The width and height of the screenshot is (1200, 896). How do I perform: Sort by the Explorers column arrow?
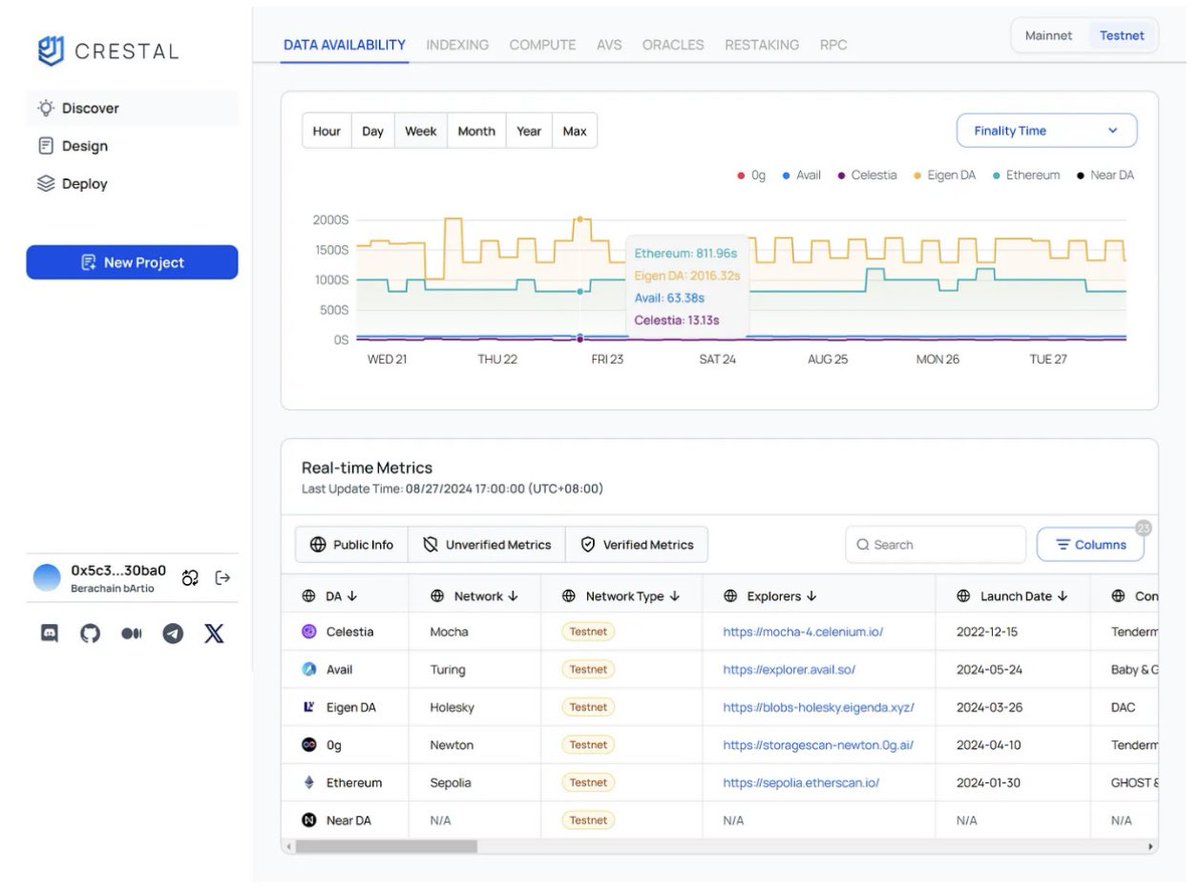click(x=811, y=596)
